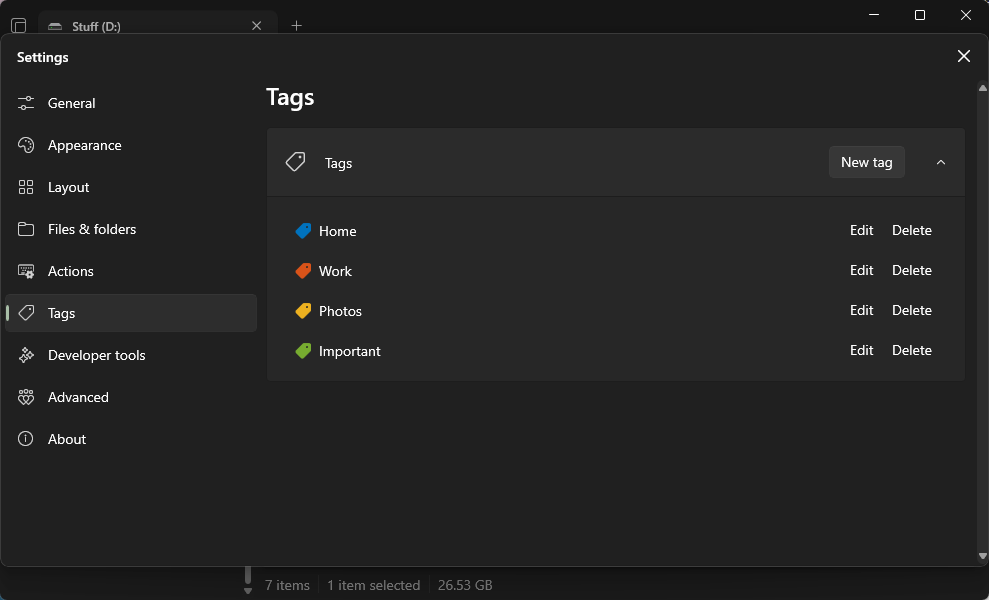Click the Actions keyboard icon
Viewport: 989px width, 600px height.
[27, 271]
